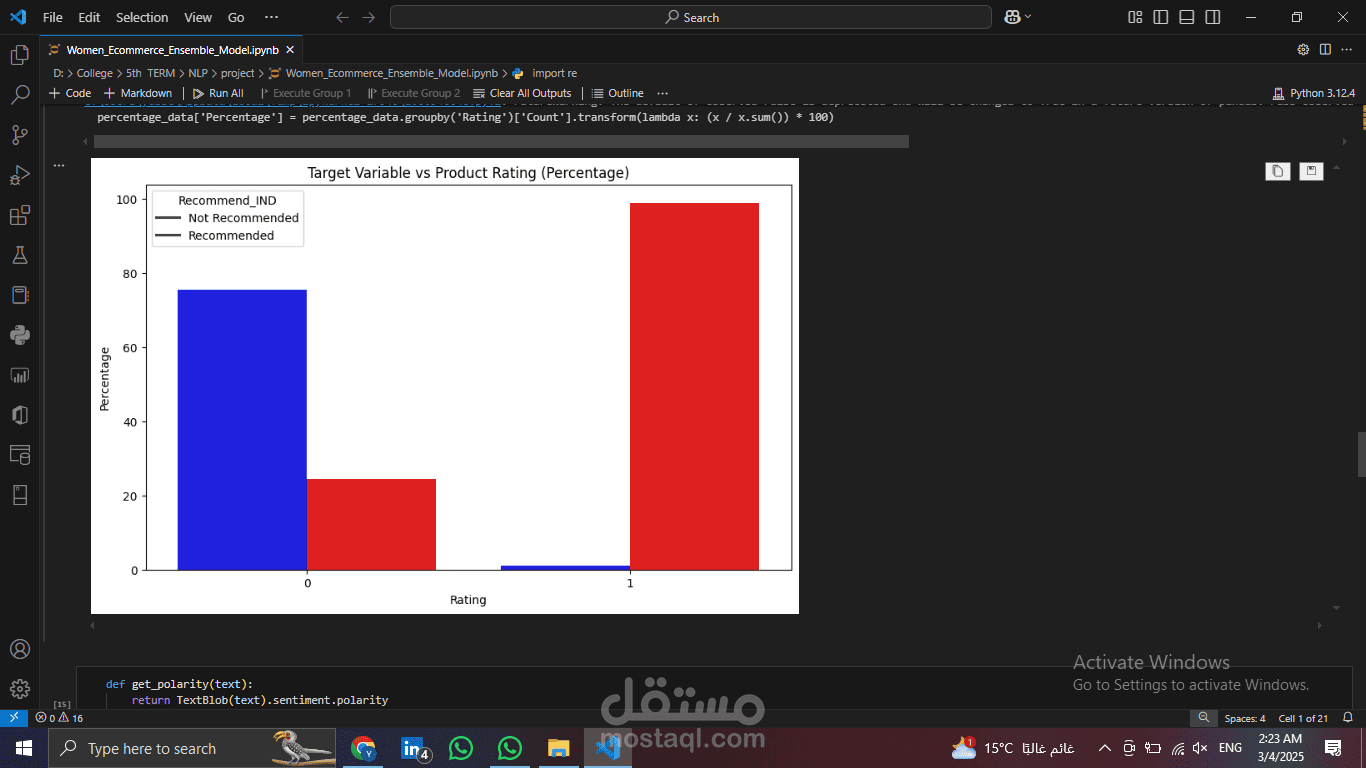Screen dimensions: 1366x768
Task: Click the output horizontal scrollbar
Action: [501, 142]
